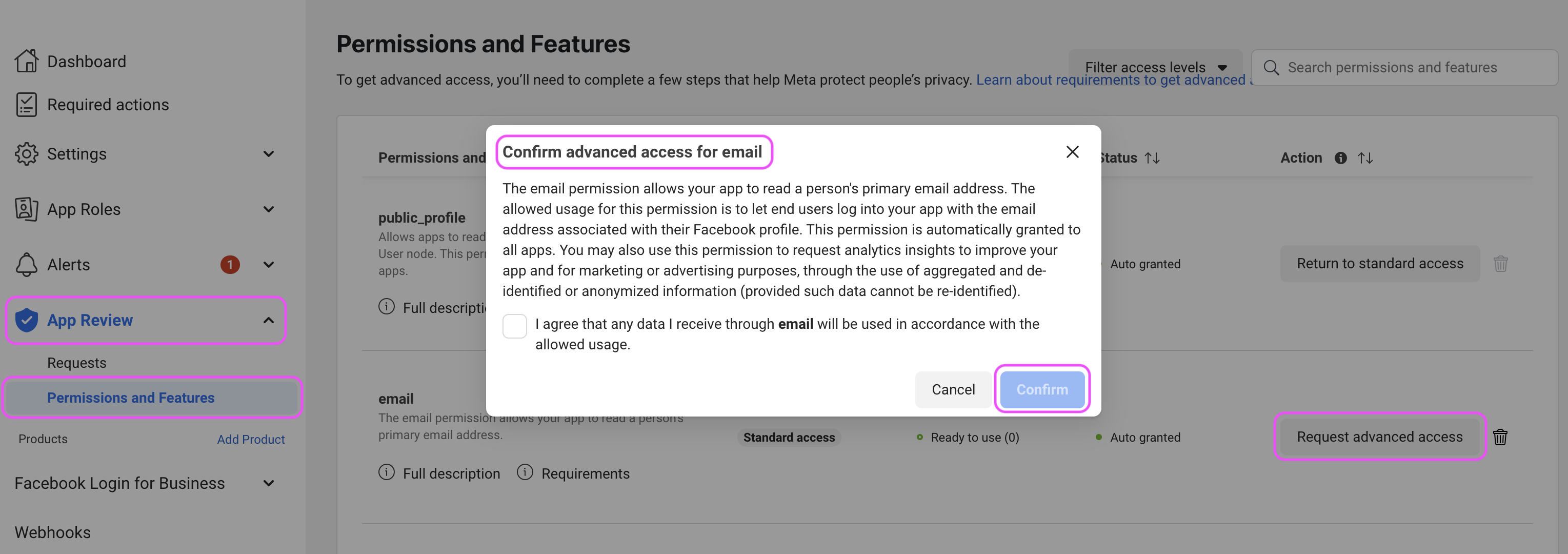
Task: Click the trash icon next to email permission
Action: coord(1500,437)
